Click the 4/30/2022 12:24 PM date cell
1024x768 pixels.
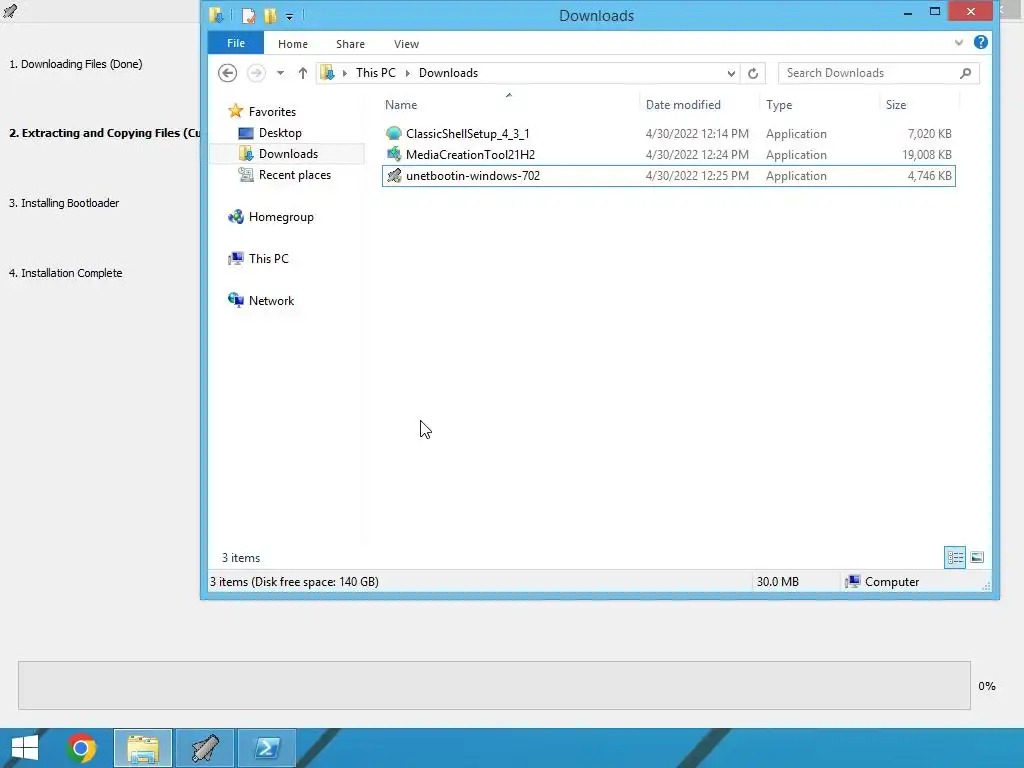click(x=697, y=155)
